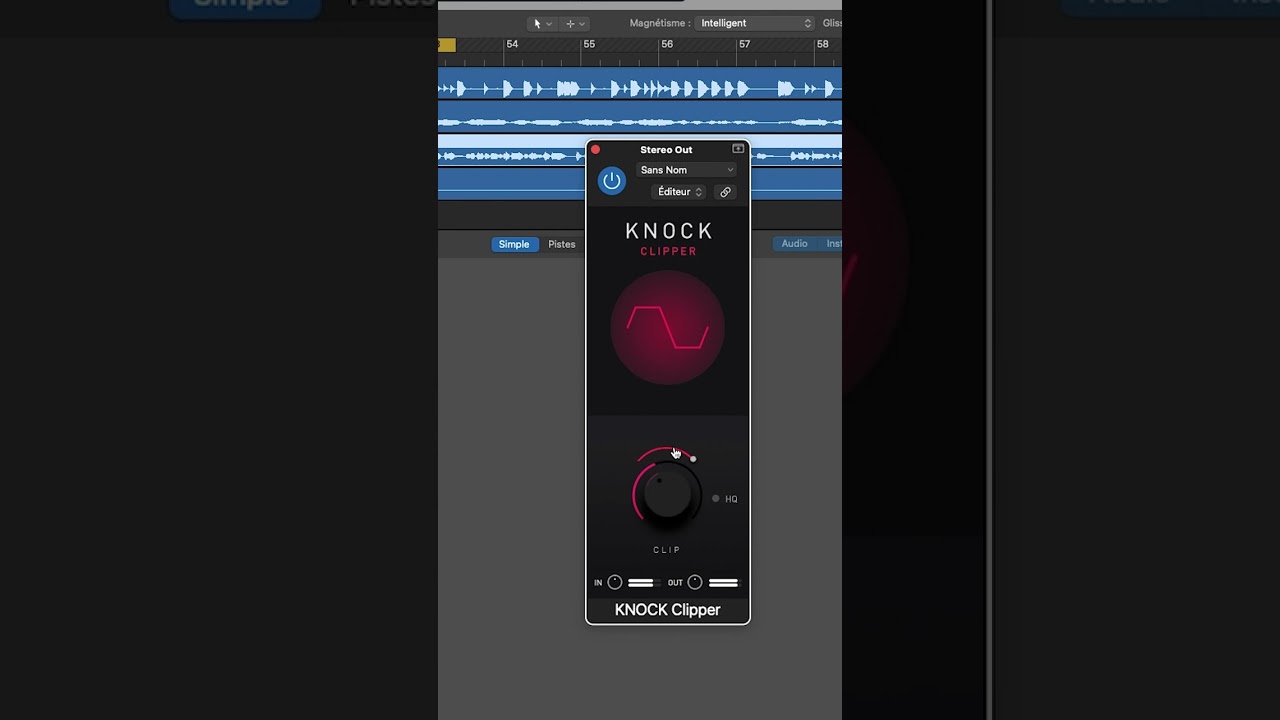Screen dimensions: 1280x720
Task: Open the pointer tool menu
Action: coord(541,23)
